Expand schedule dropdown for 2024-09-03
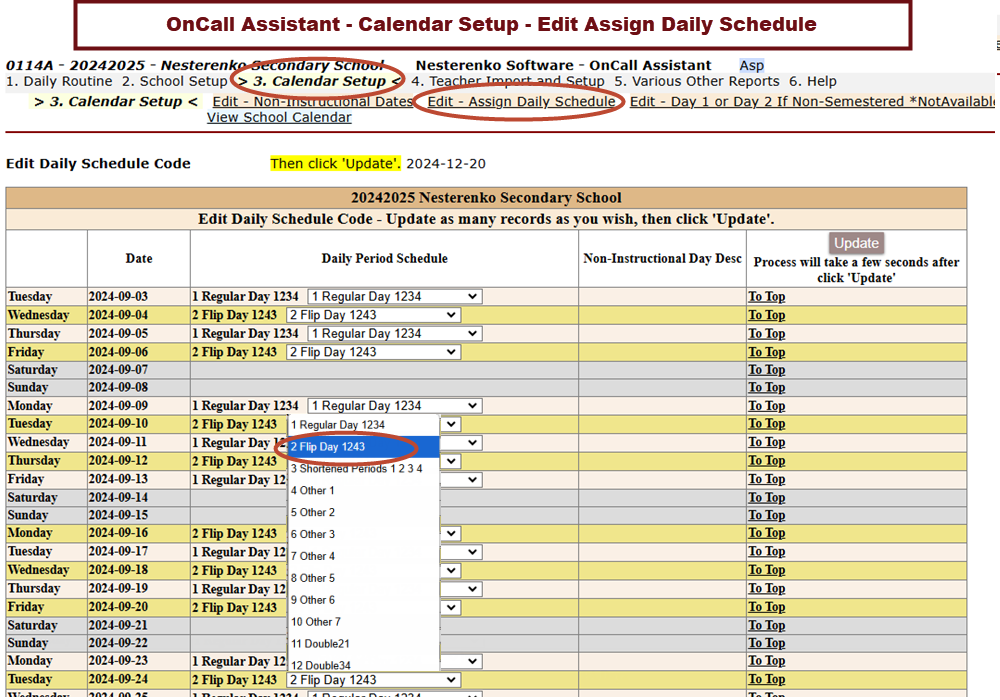 pyautogui.click(x=394, y=297)
